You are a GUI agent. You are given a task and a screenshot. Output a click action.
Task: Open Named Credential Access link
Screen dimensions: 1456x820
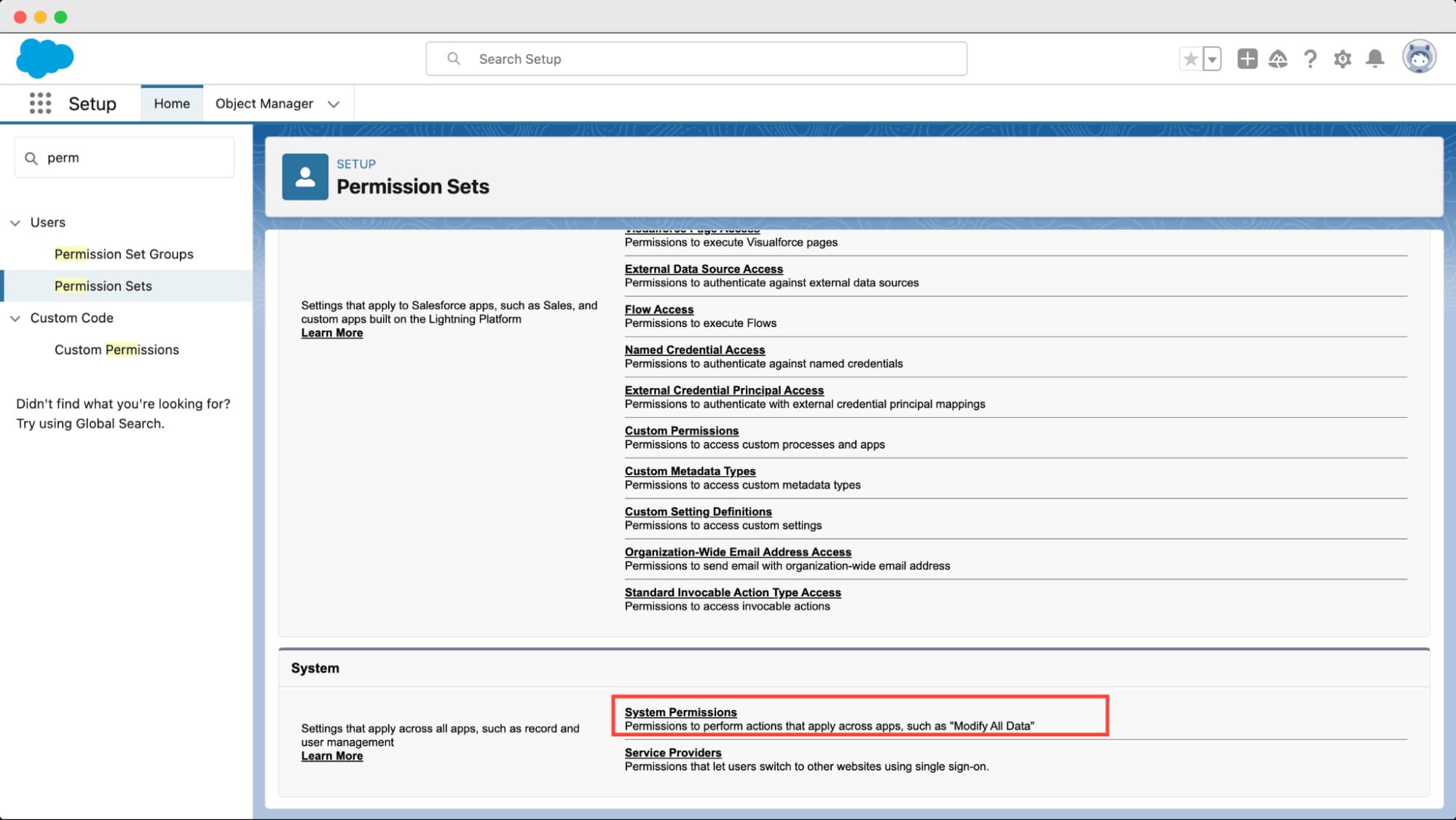click(695, 350)
